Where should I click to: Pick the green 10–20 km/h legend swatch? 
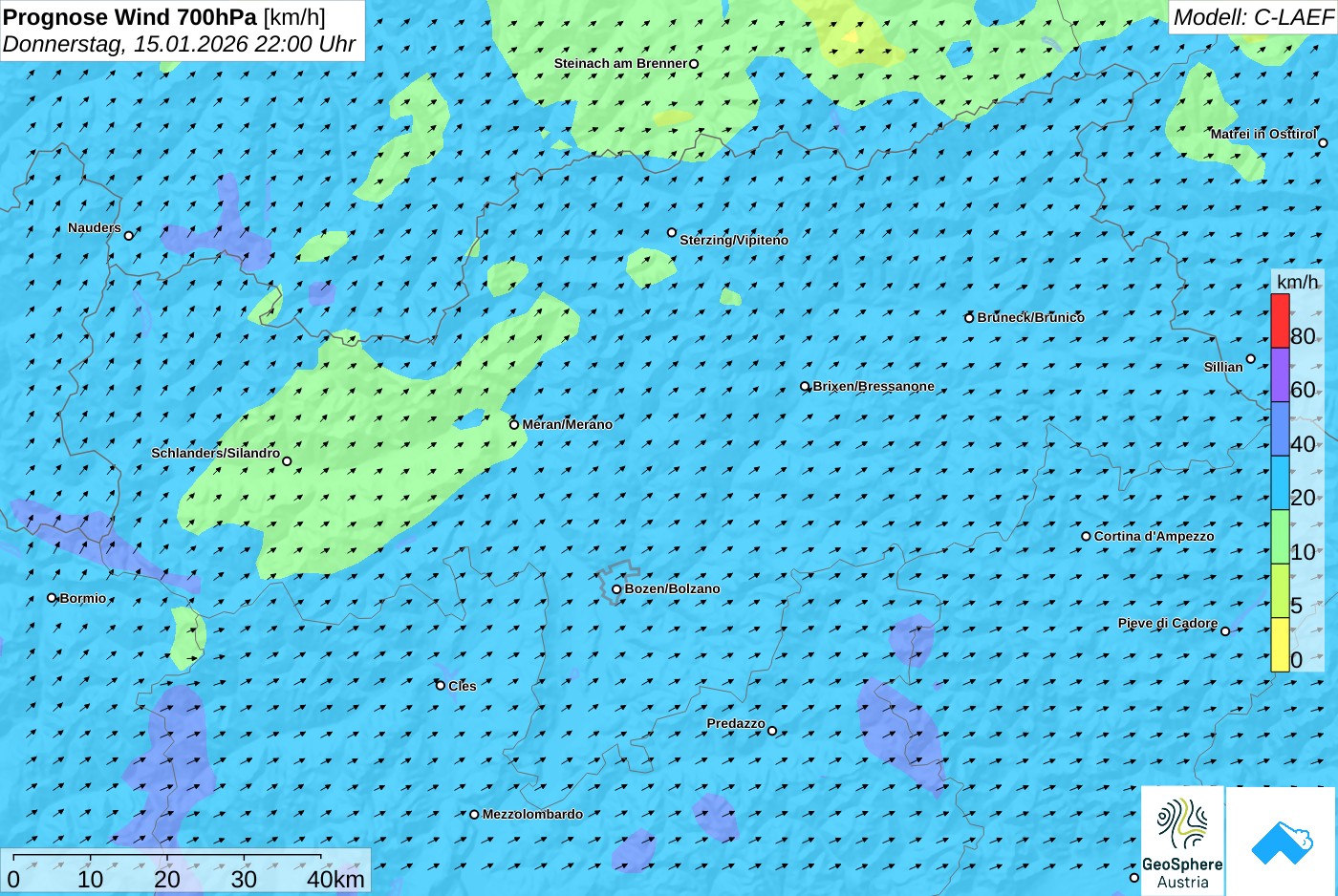[1280, 537]
